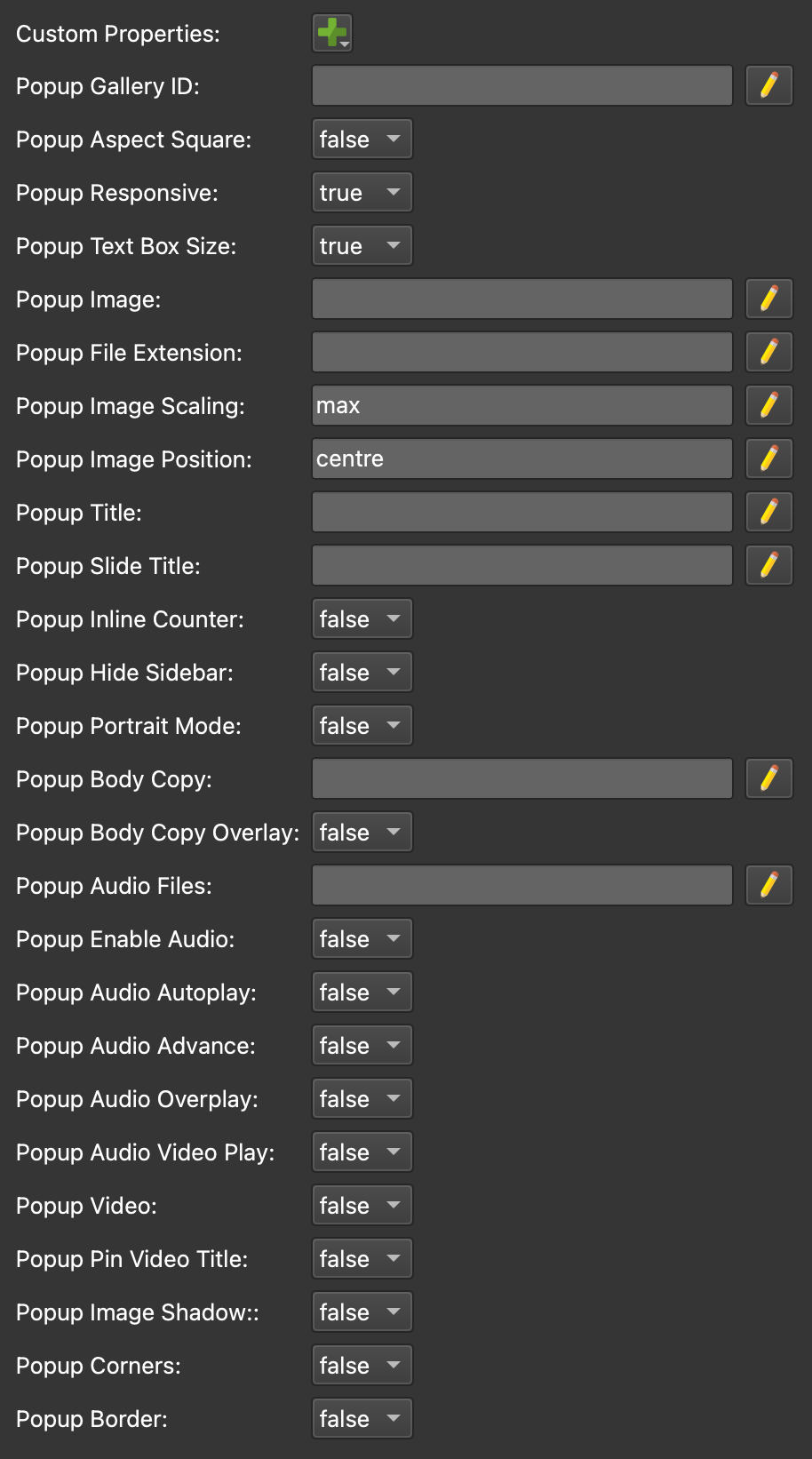
Task: Expand Popup Border dropdown
Action: (362, 1419)
